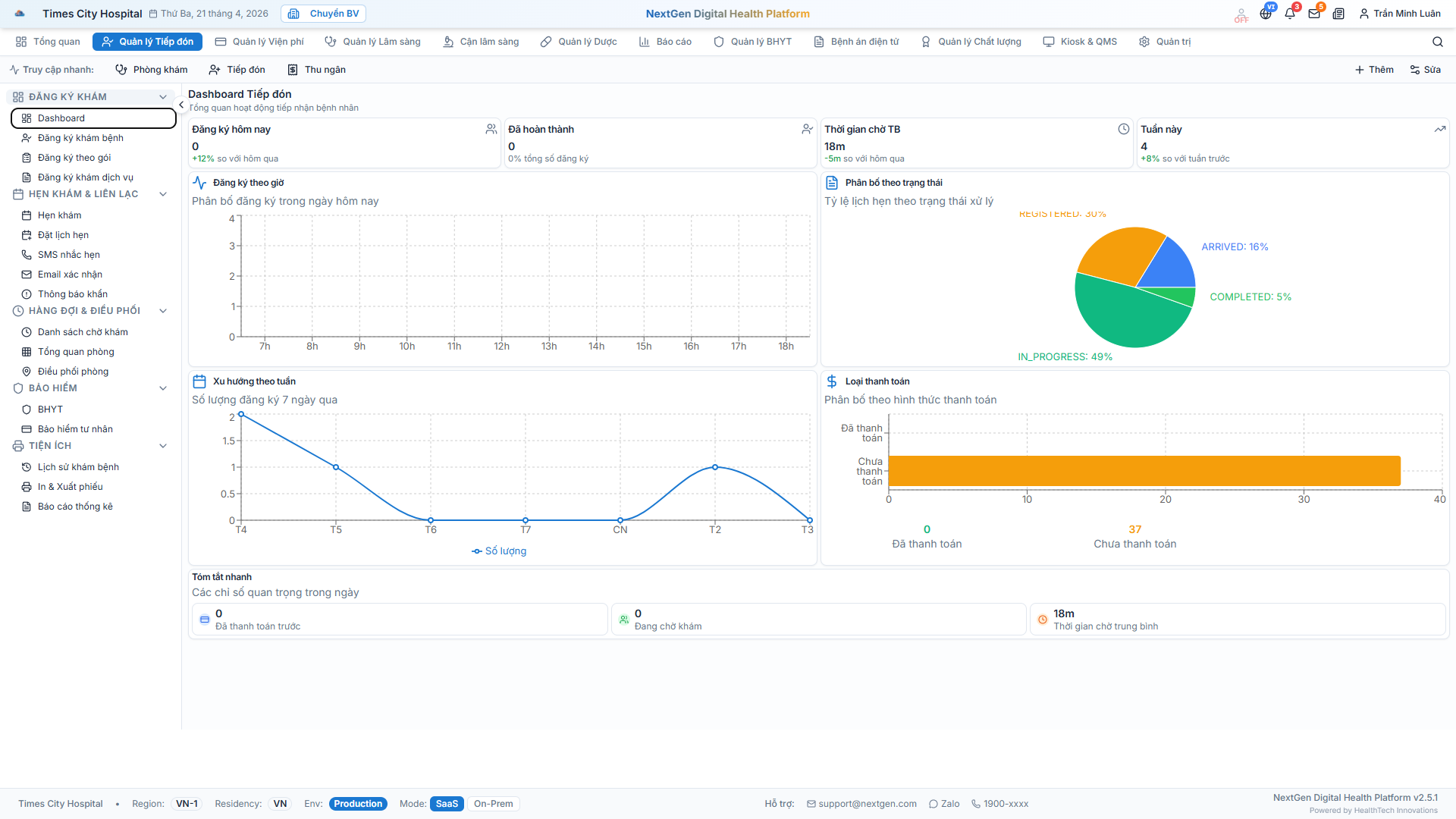Switch mode to On-Prem
This screenshot has width=1456, height=819.
pos(493,804)
